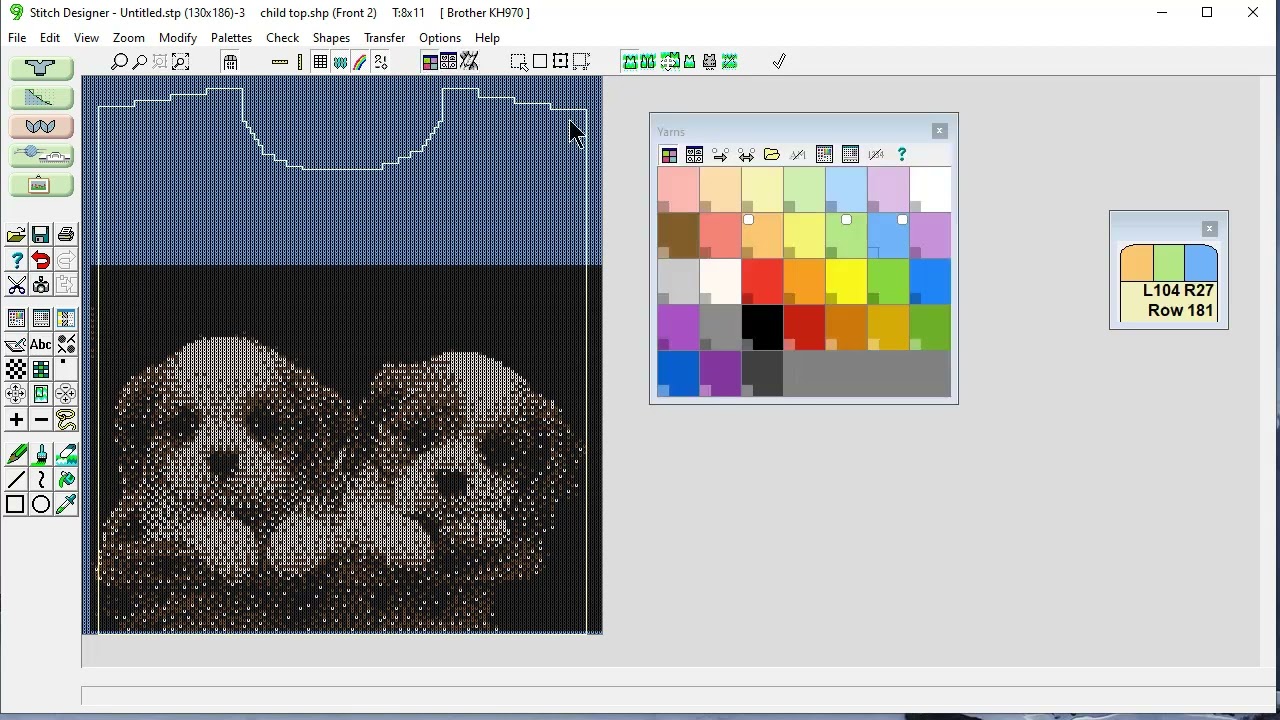Open the Modify menu
The height and width of the screenshot is (720, 1280).
[x=177, y=38]
